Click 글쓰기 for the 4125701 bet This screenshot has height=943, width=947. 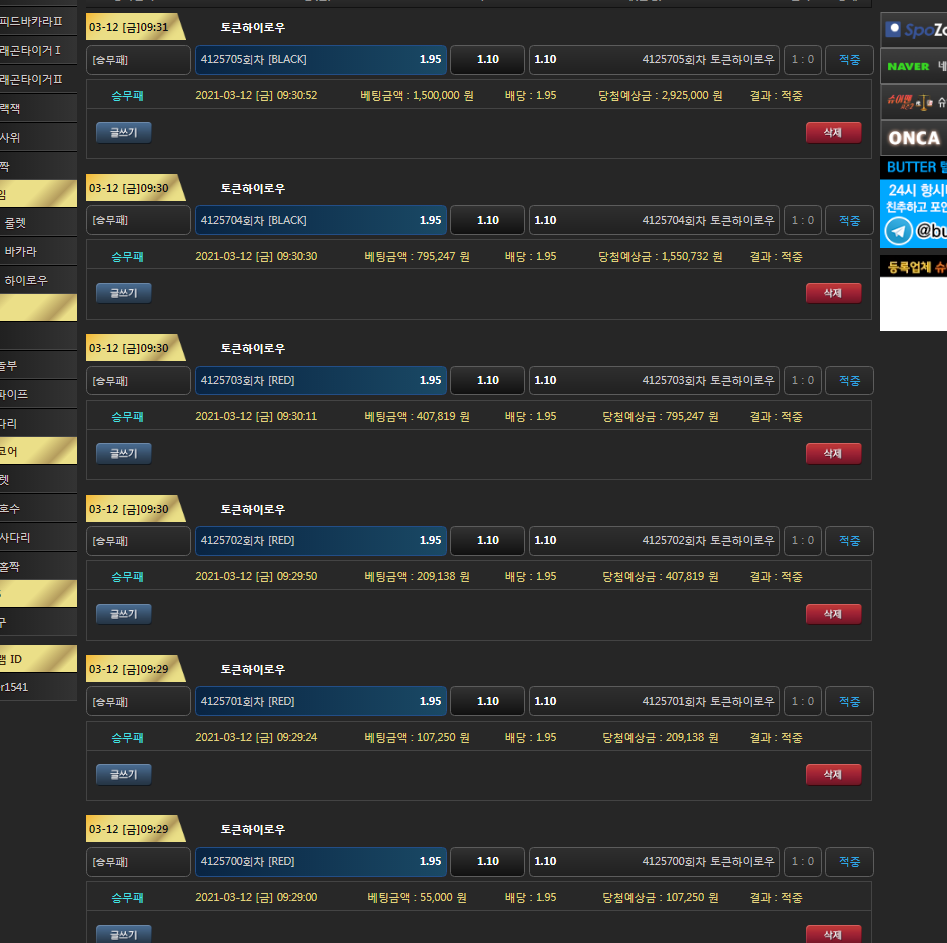click(x=124, y=774)
